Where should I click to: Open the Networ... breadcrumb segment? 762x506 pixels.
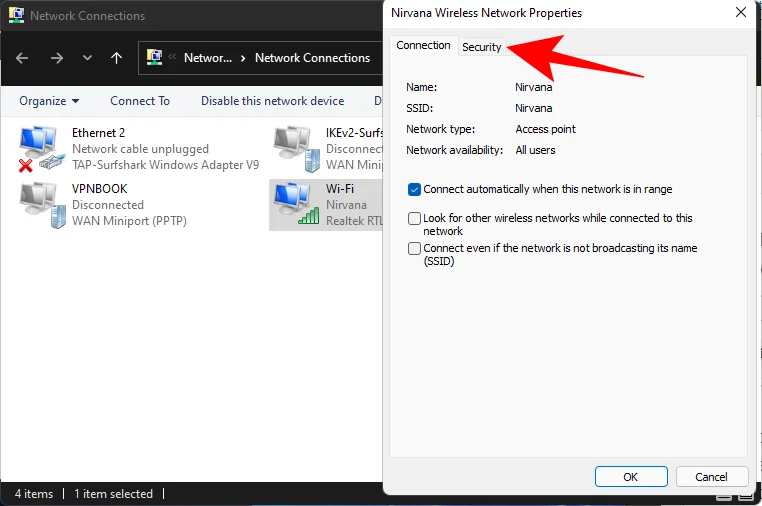208,58
